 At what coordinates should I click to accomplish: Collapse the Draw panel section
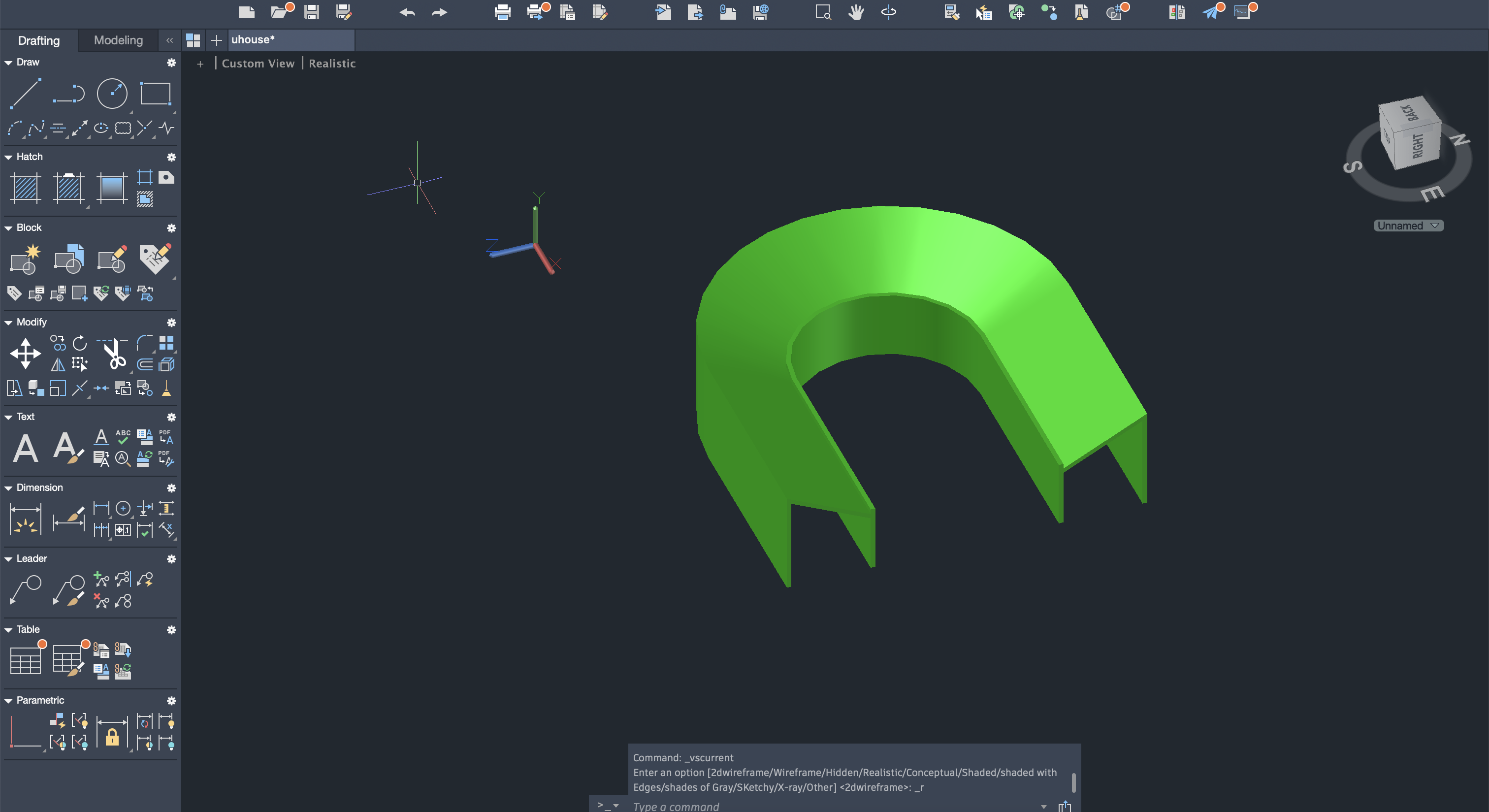pyautogui.click(x=9, y=63)
